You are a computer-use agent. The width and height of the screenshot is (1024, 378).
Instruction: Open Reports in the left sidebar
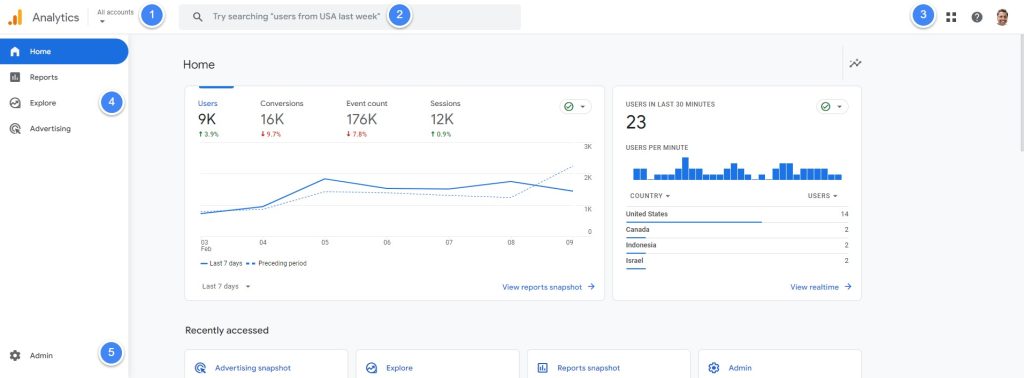click(64, 77)
